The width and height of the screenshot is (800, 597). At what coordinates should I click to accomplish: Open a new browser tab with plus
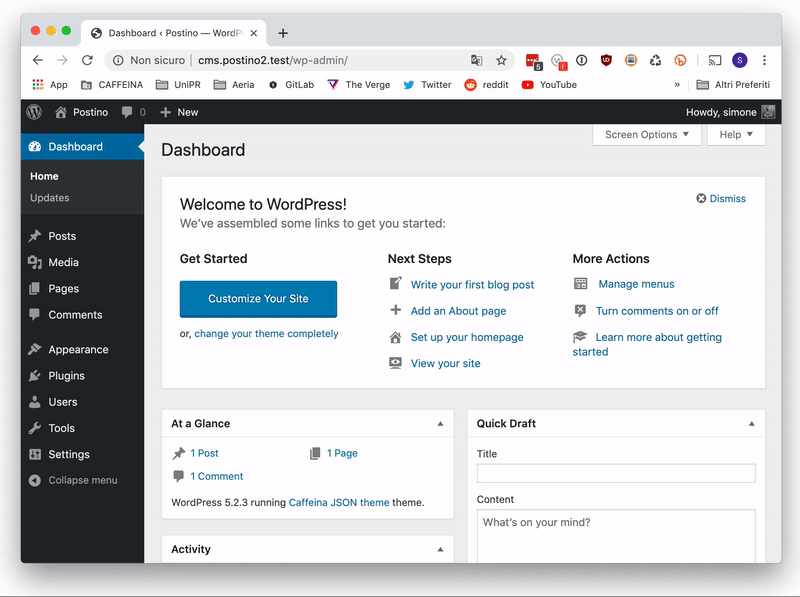click(283, 33)
